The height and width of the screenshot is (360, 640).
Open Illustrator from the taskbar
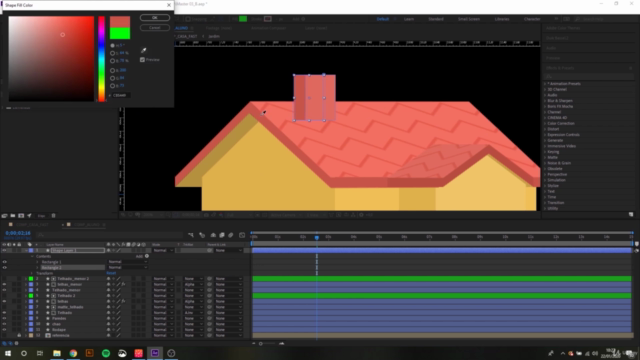[89, 353]
